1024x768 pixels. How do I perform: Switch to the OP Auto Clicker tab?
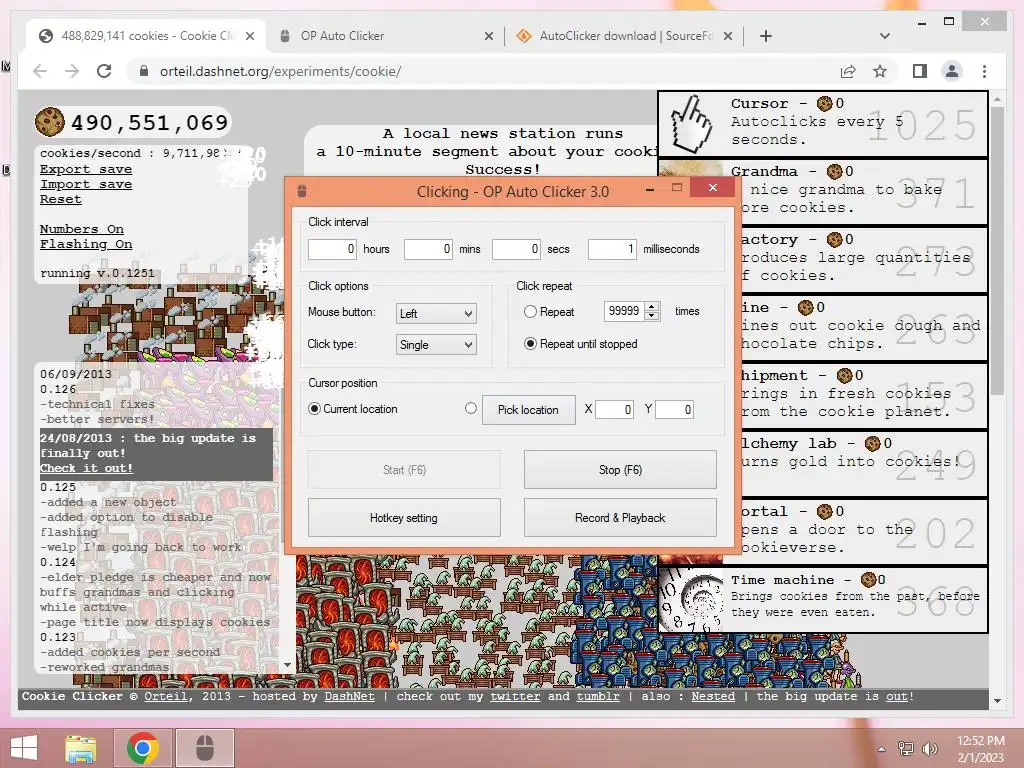coord(385,36)
